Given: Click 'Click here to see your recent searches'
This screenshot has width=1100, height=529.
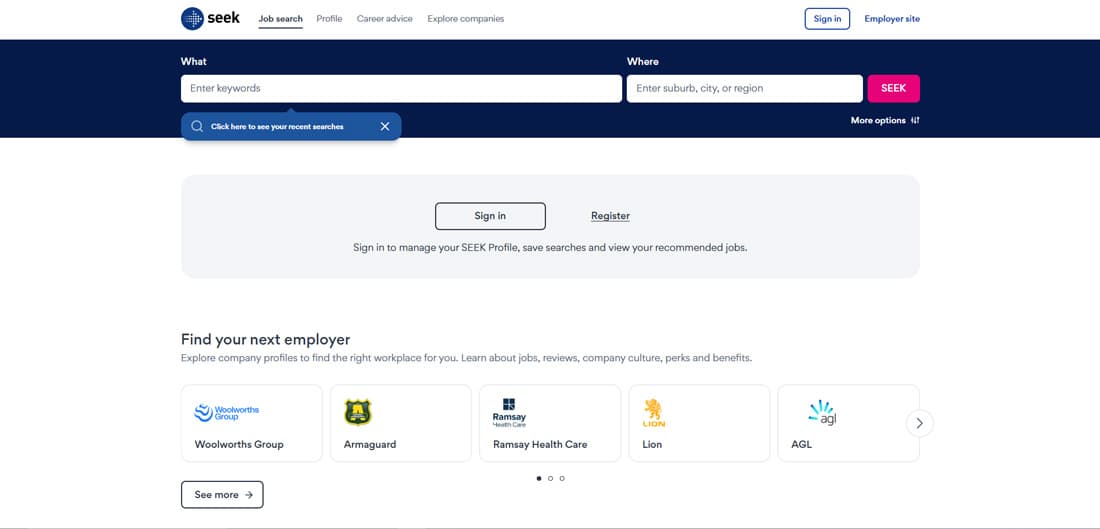Looking at the screenshot, I should point(277,127).
